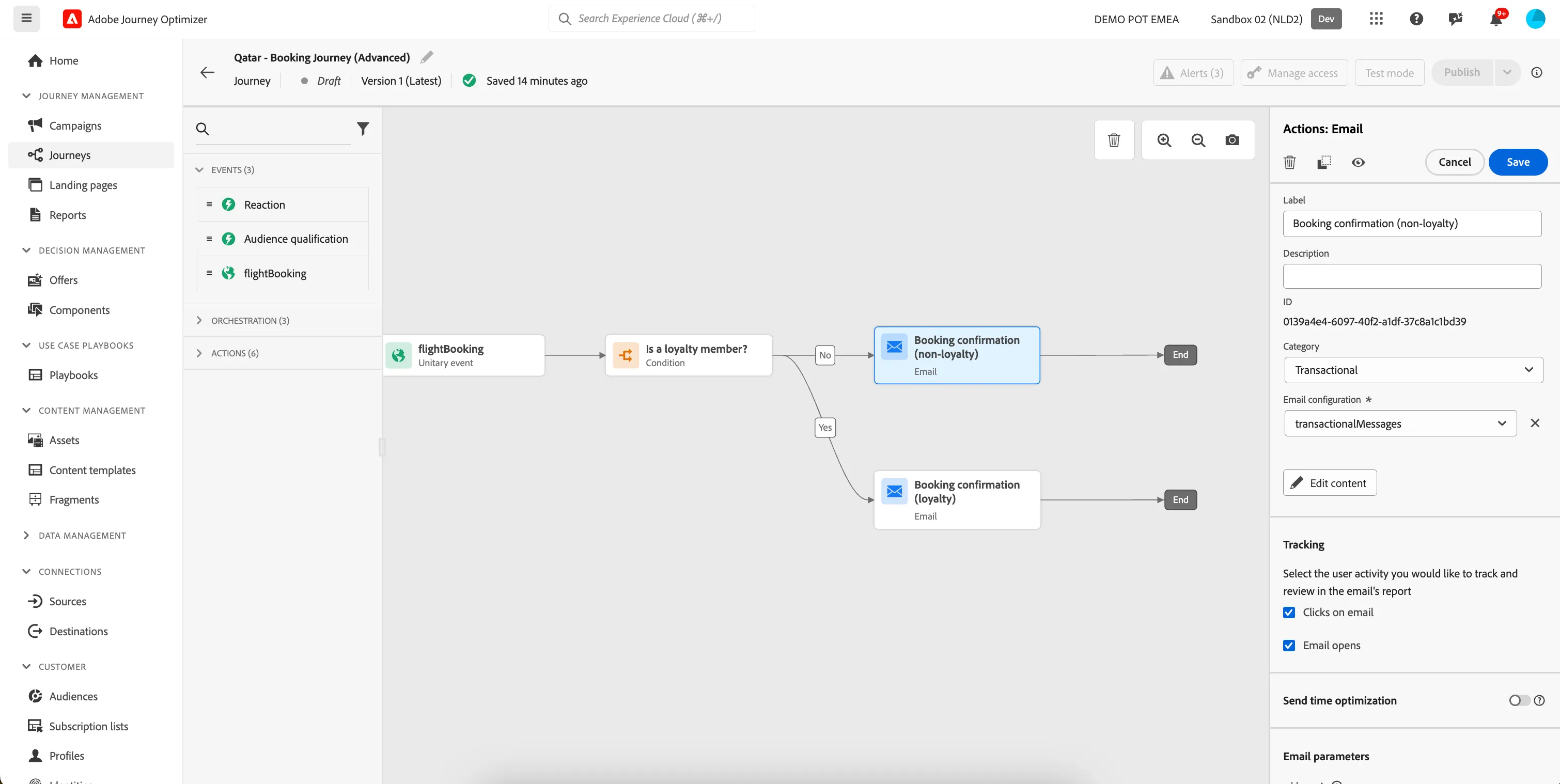Zoom in on the journey canvas
1560x784 pixels.
click(x=1164, y=140)
